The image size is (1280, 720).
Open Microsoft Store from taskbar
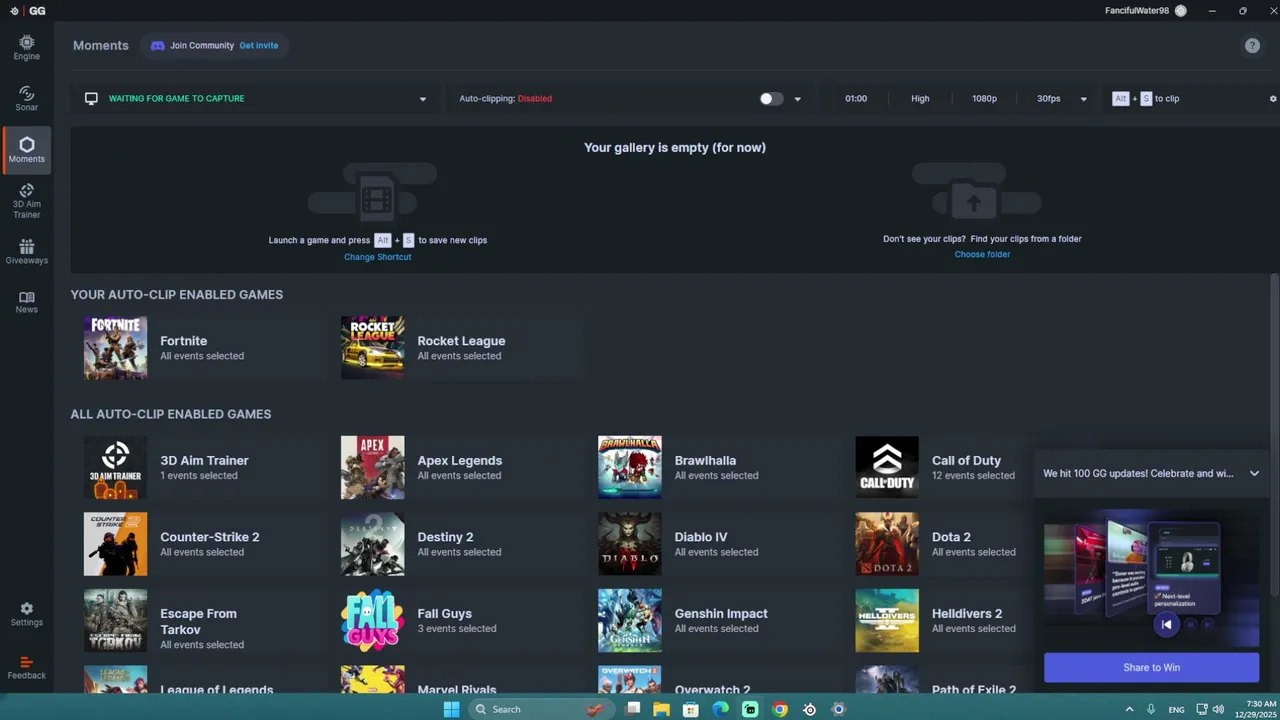pyautogui.click(x=691, y=709)
